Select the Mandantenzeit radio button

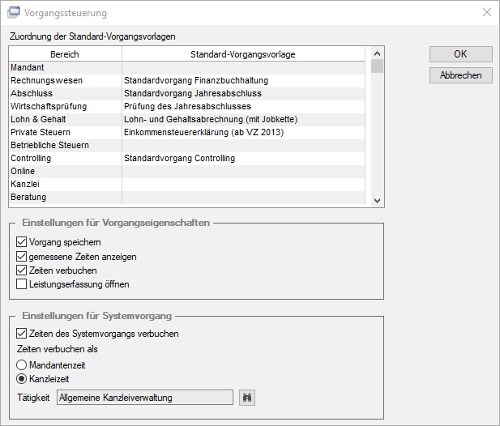click(x=21, y=365)
